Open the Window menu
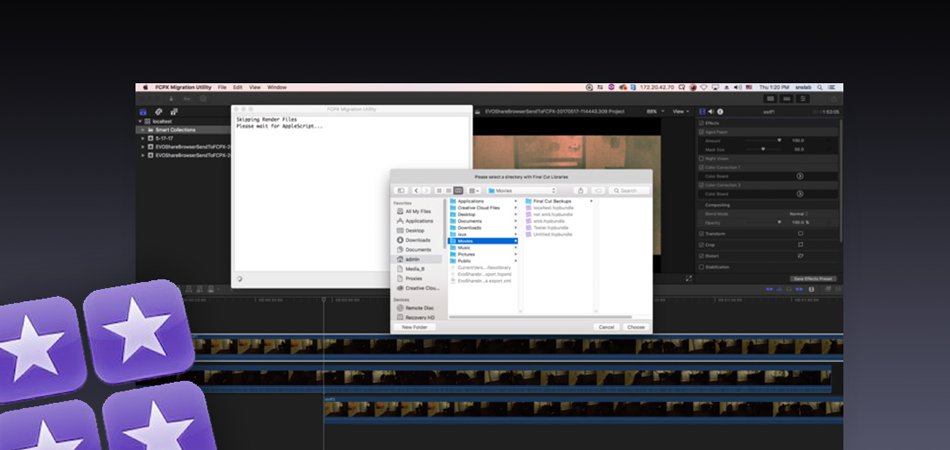950x450 pixels. tap(277, 87)
